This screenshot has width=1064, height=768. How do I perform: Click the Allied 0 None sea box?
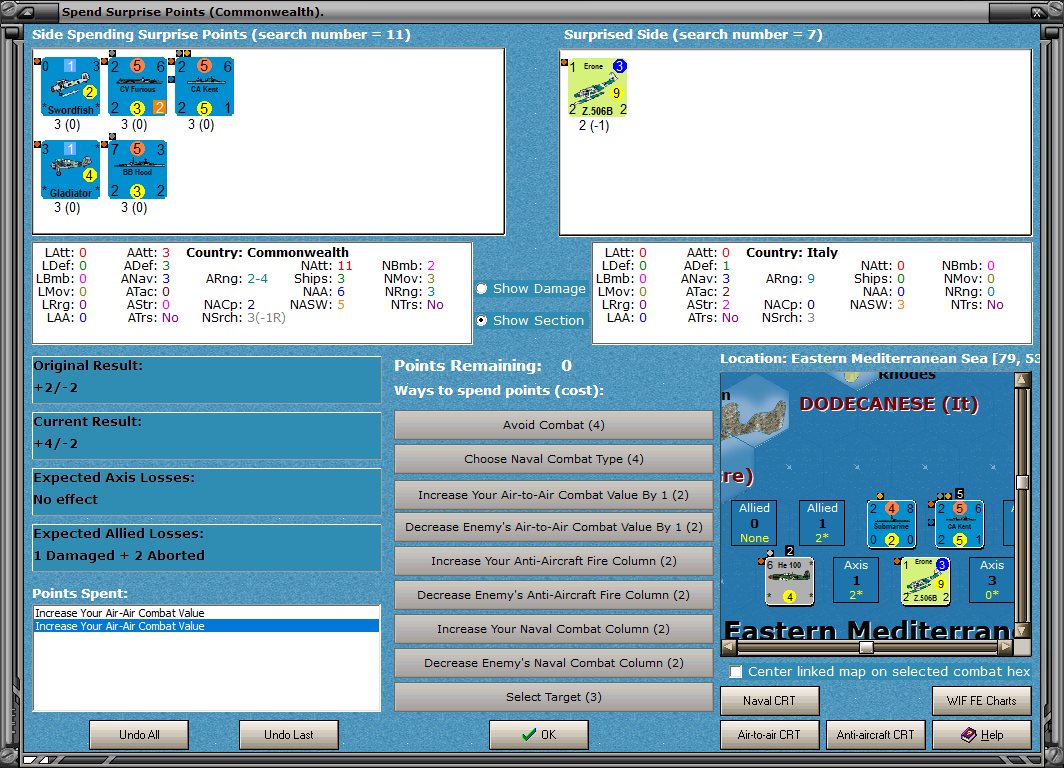(755, 522)
